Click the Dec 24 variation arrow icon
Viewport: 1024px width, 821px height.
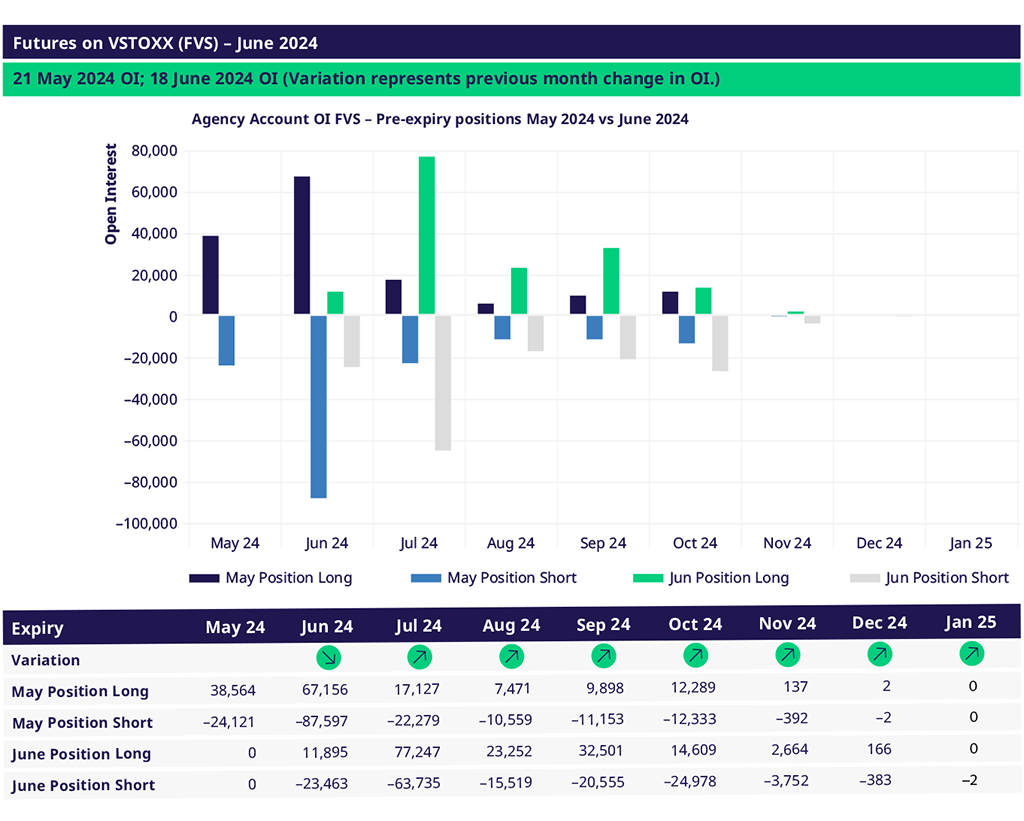[879, 656]
